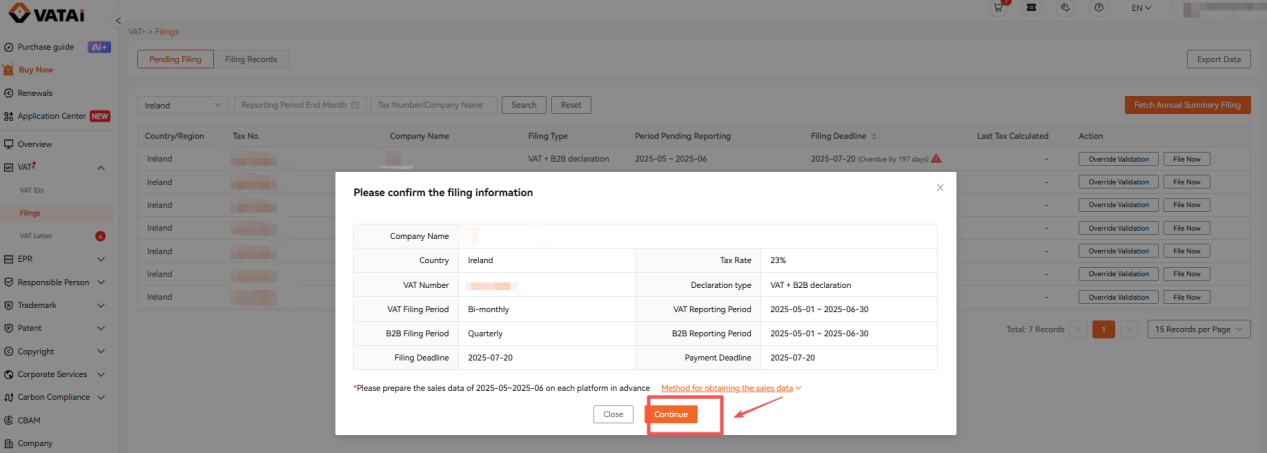This screenshot has height=453, width=1267.
Task: Click calendar icon in Reporting Period field
Action: 355,104
